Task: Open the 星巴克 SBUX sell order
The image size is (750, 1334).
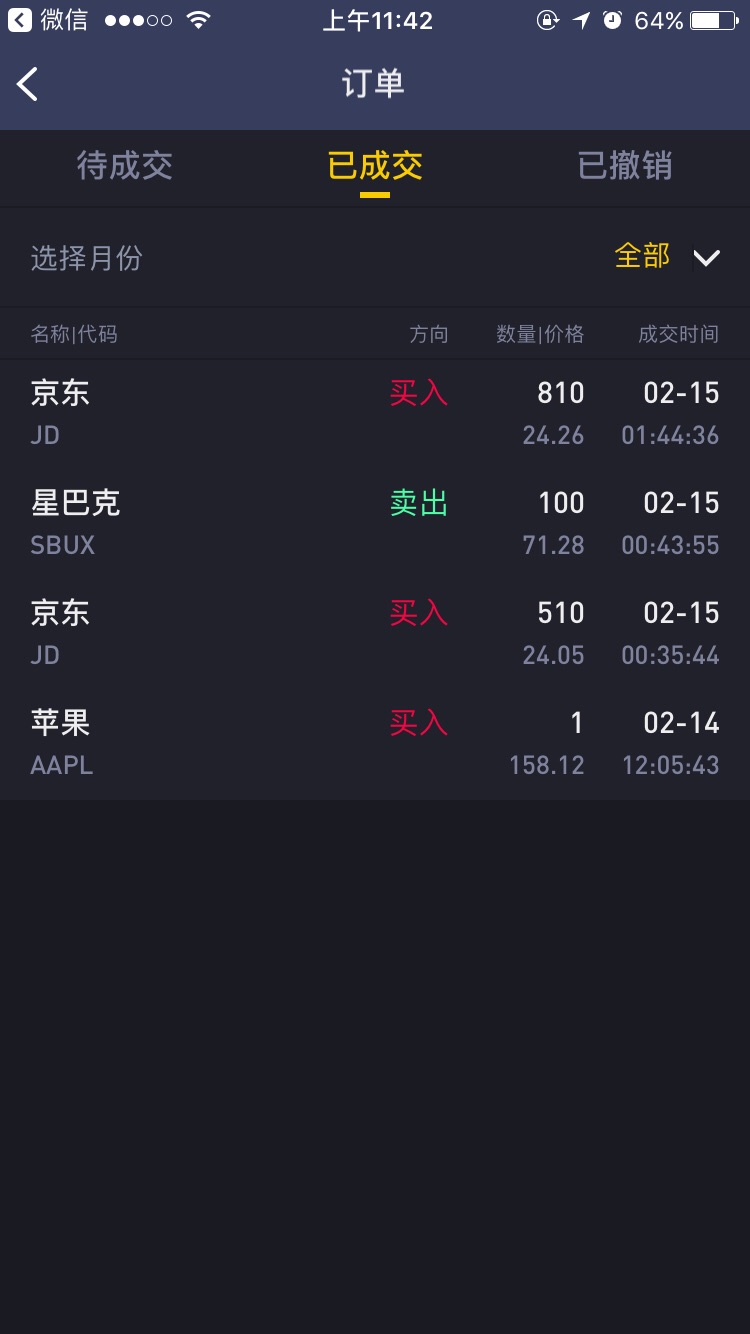Action: coord(375,524)
